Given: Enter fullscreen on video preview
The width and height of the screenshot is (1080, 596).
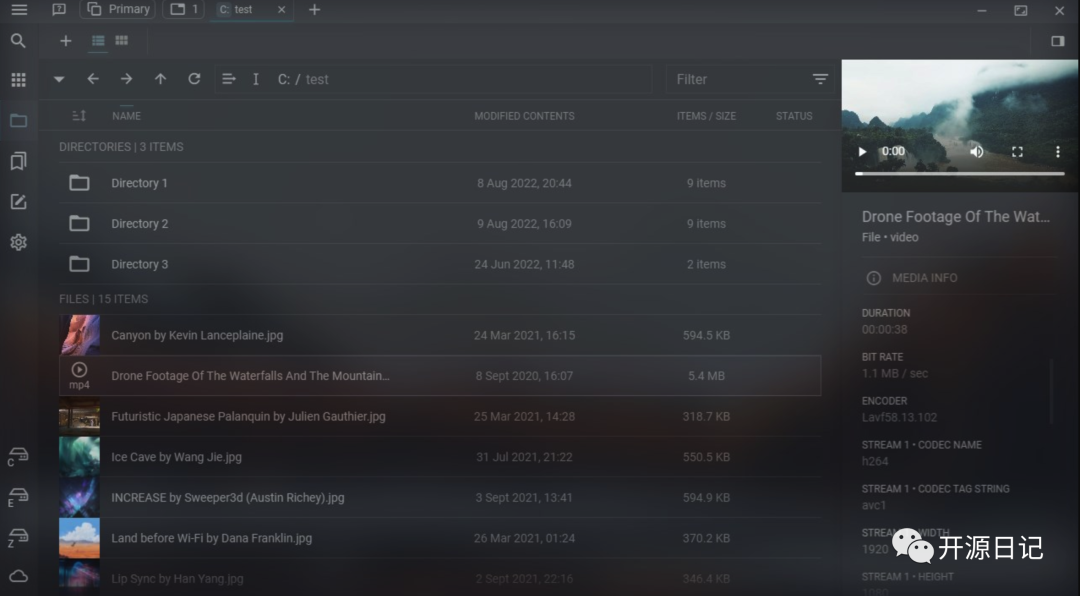Looking at the screenshot, I should tap(1017, 152).
